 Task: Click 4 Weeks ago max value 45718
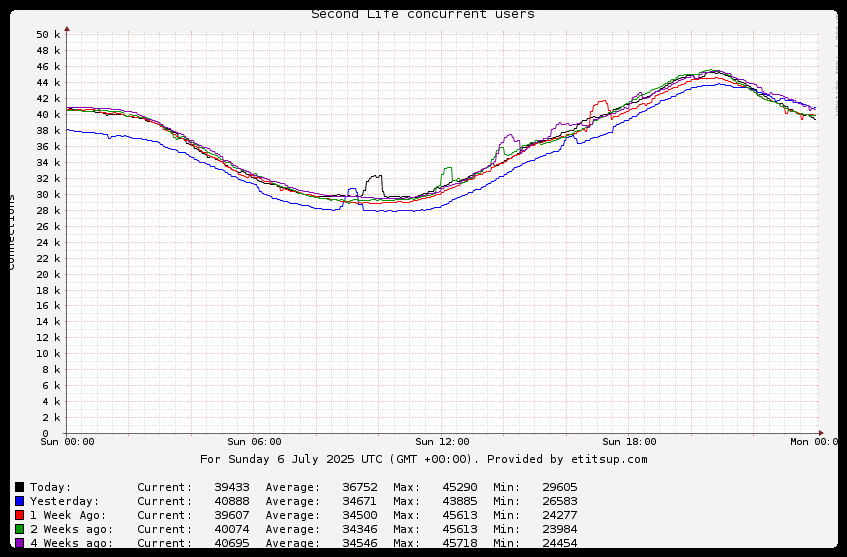tap(460, 543)
